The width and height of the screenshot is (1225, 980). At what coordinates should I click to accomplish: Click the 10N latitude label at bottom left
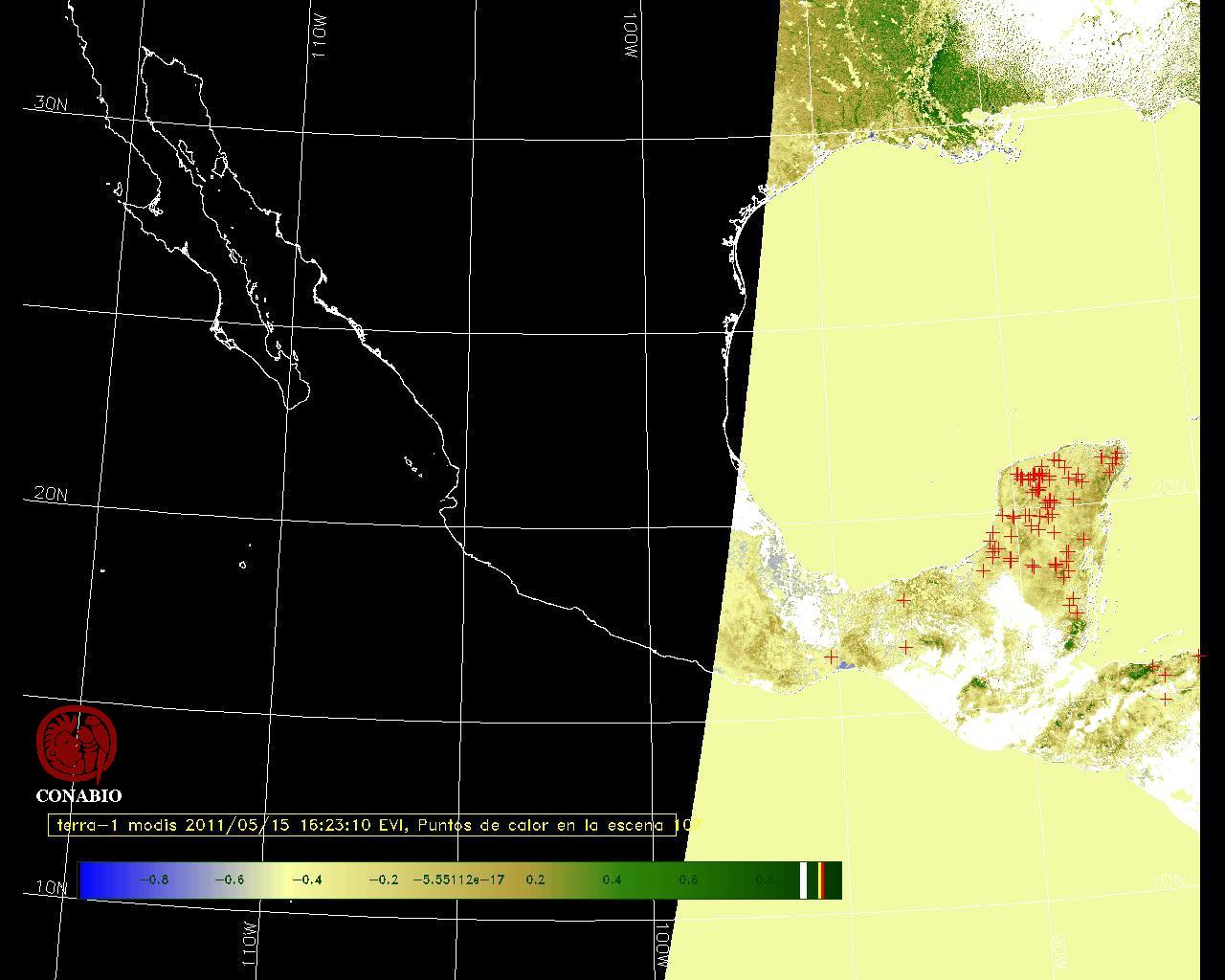click(50, 887)
